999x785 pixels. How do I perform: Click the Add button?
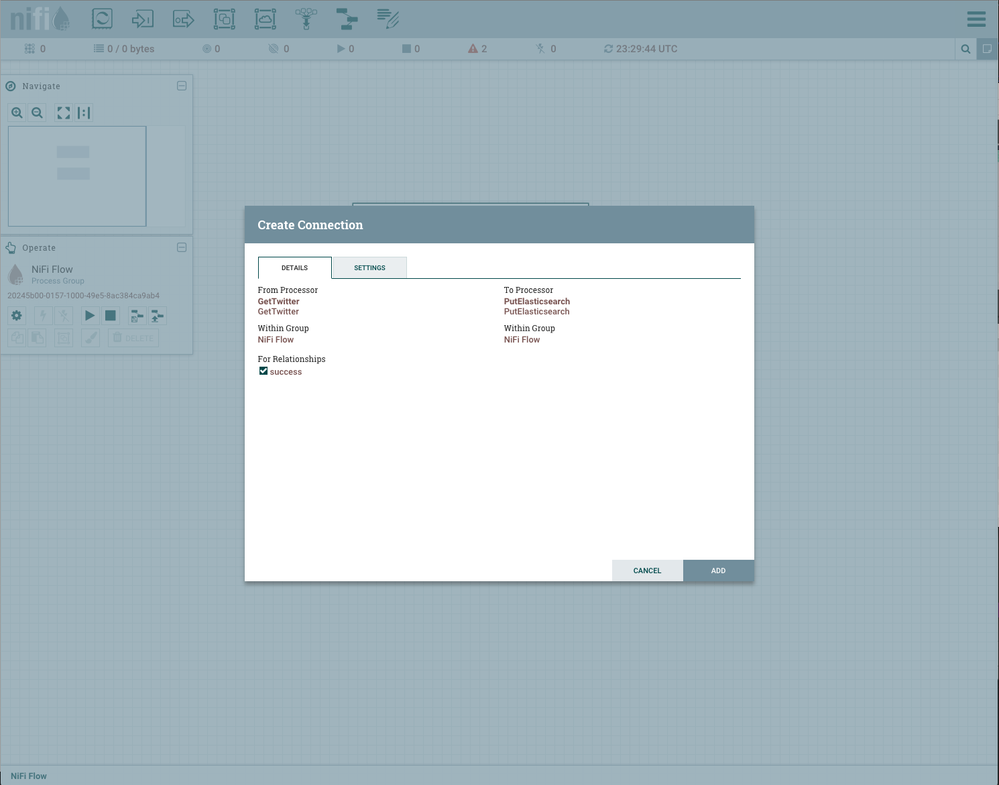pos(718,570)
